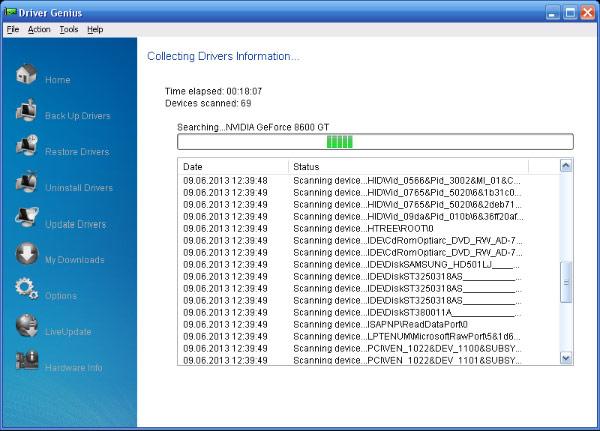600x431 pixels.
Task: Click the Driver Genius title bar icon
Action: coord(10,12)
